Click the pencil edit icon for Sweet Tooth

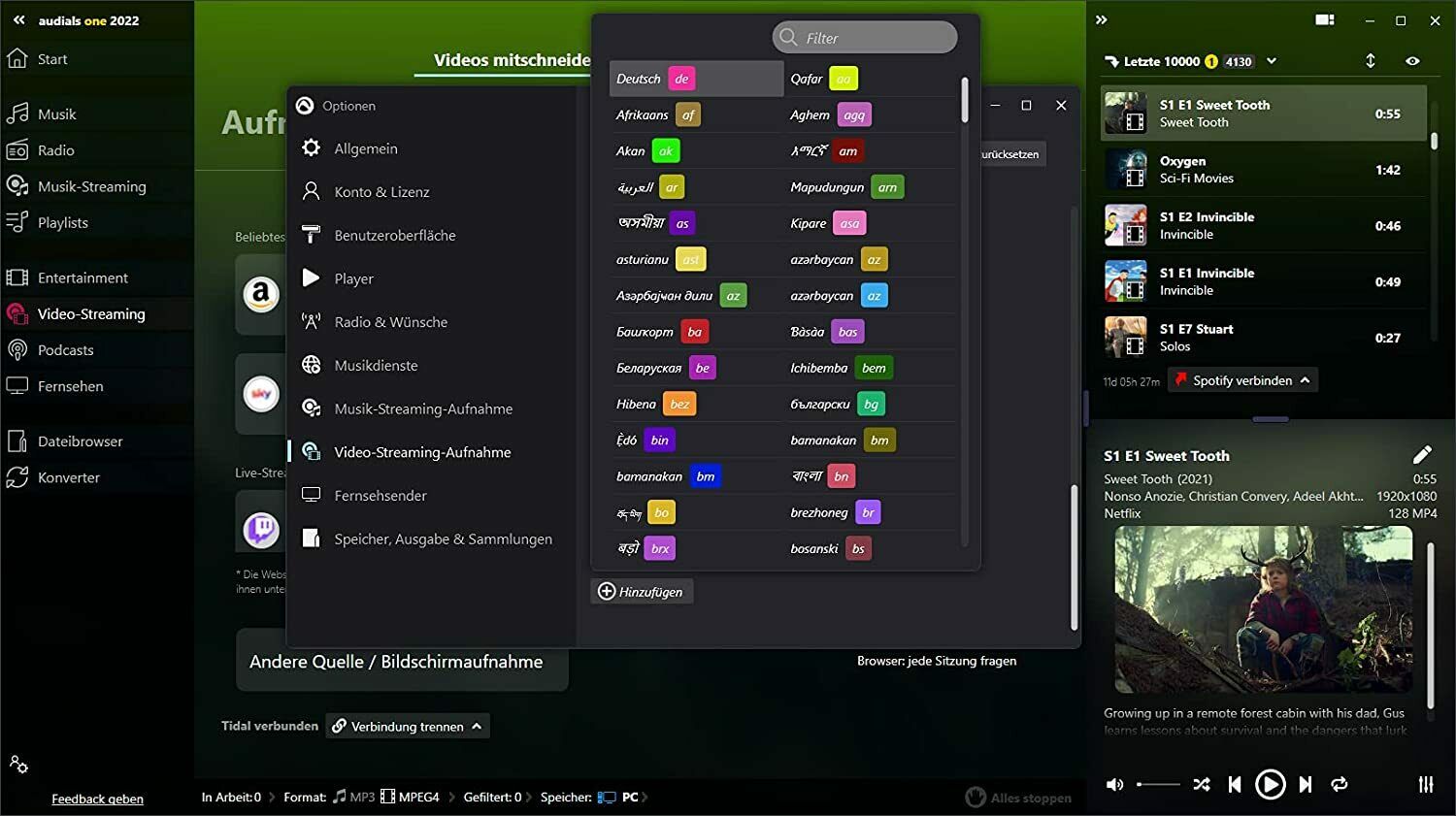[x=1422, y=454]
